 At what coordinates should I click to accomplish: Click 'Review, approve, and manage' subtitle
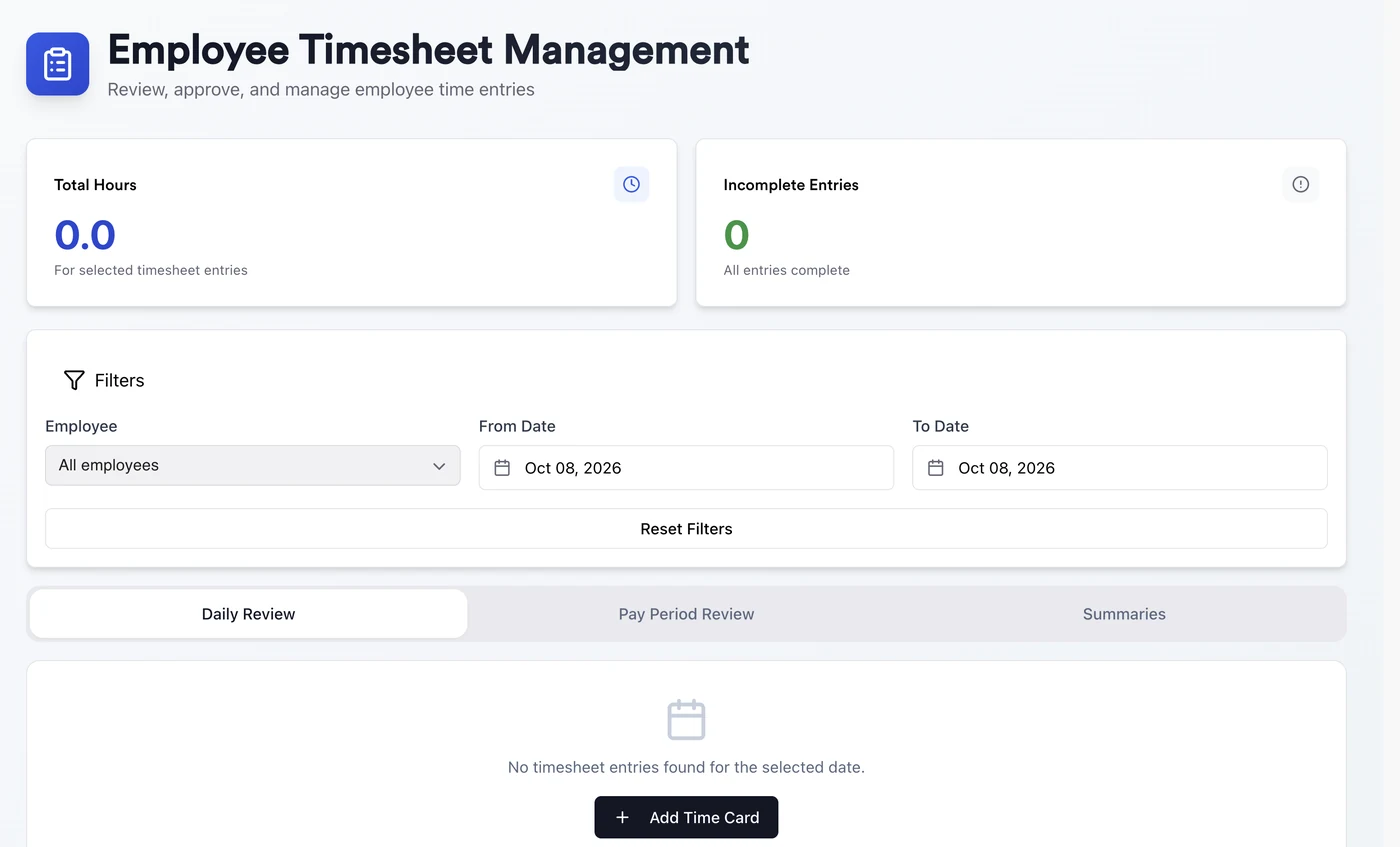click(x=321, y=89)
